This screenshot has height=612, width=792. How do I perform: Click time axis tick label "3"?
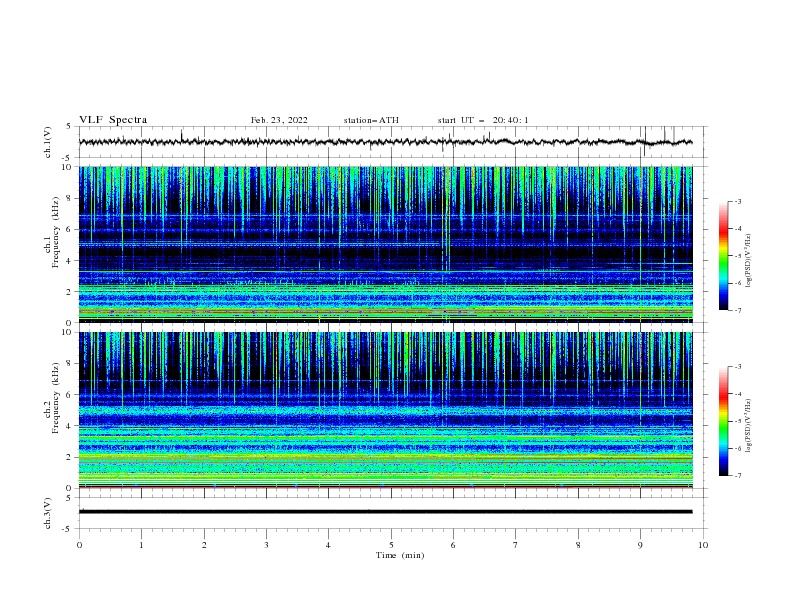click(x=266, y=545)
